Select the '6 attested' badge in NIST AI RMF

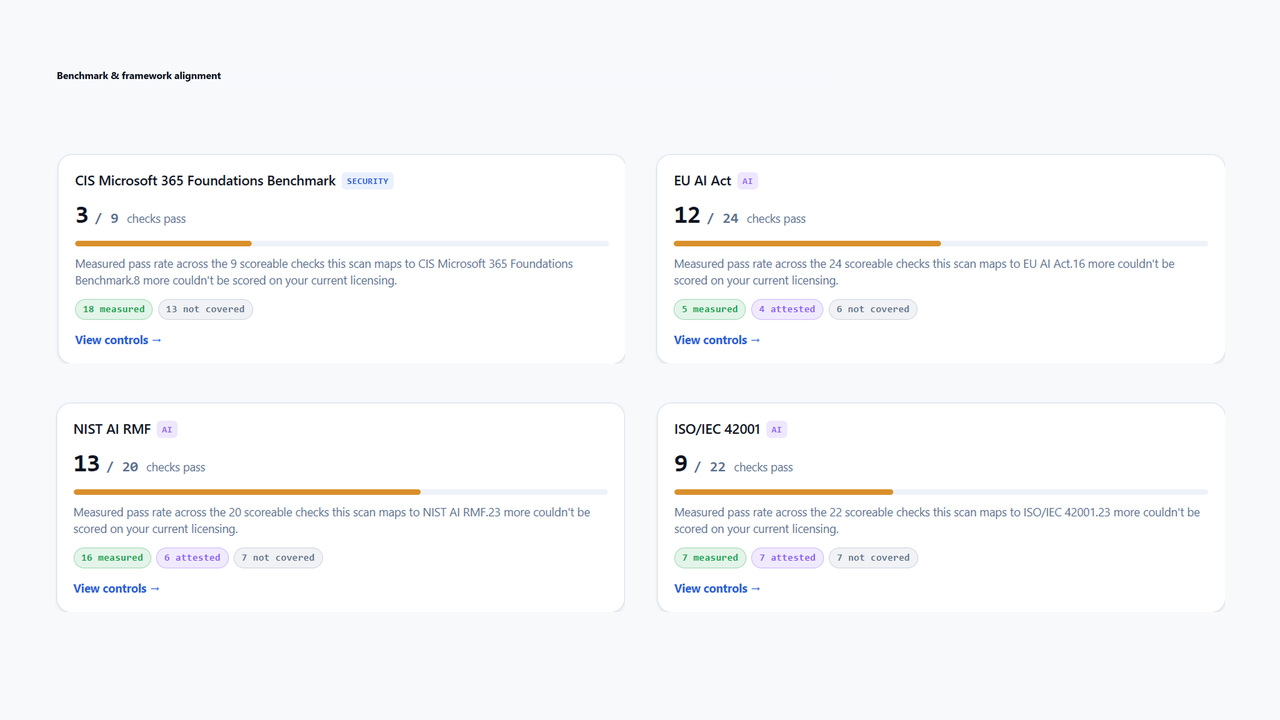pyautogui.click(x=192, y=557)
